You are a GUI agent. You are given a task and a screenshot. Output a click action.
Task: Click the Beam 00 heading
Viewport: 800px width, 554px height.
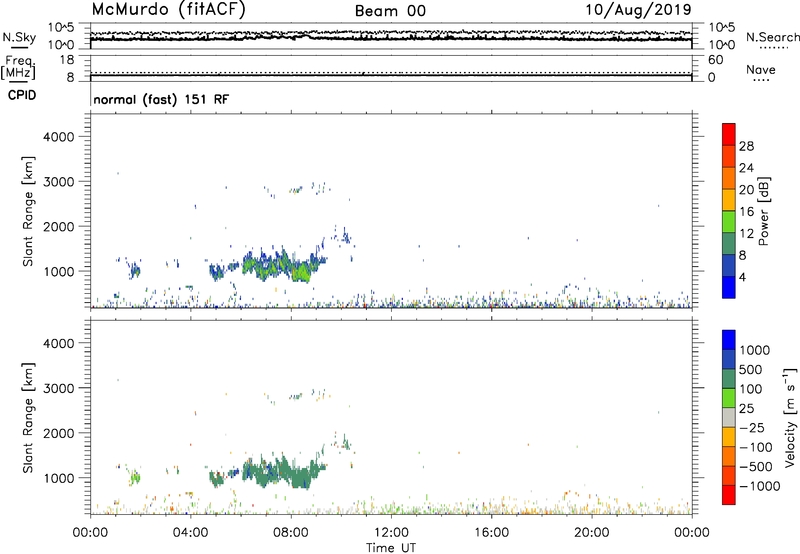[390, 11]
